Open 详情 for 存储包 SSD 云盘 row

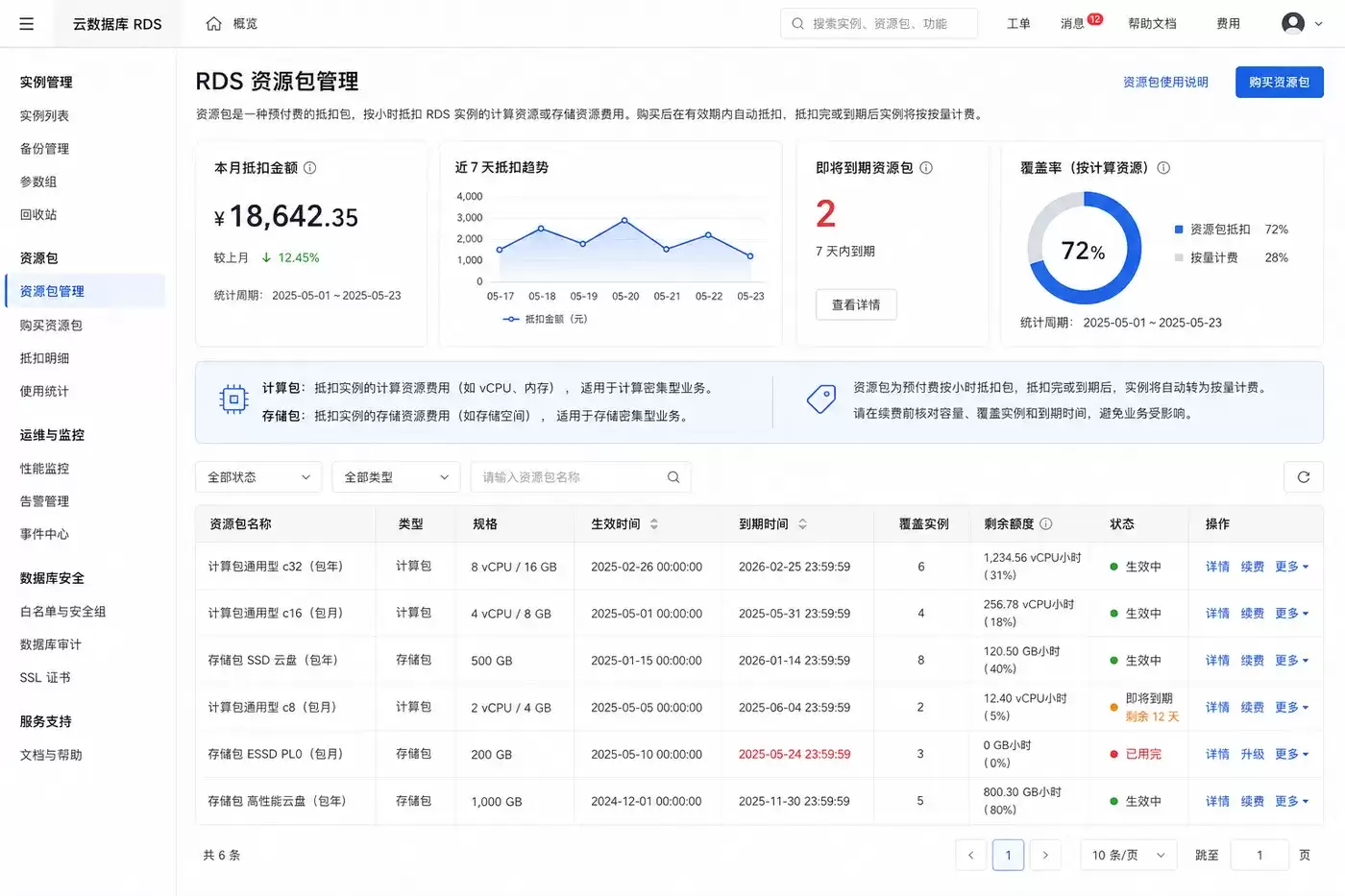point(1217,661)
